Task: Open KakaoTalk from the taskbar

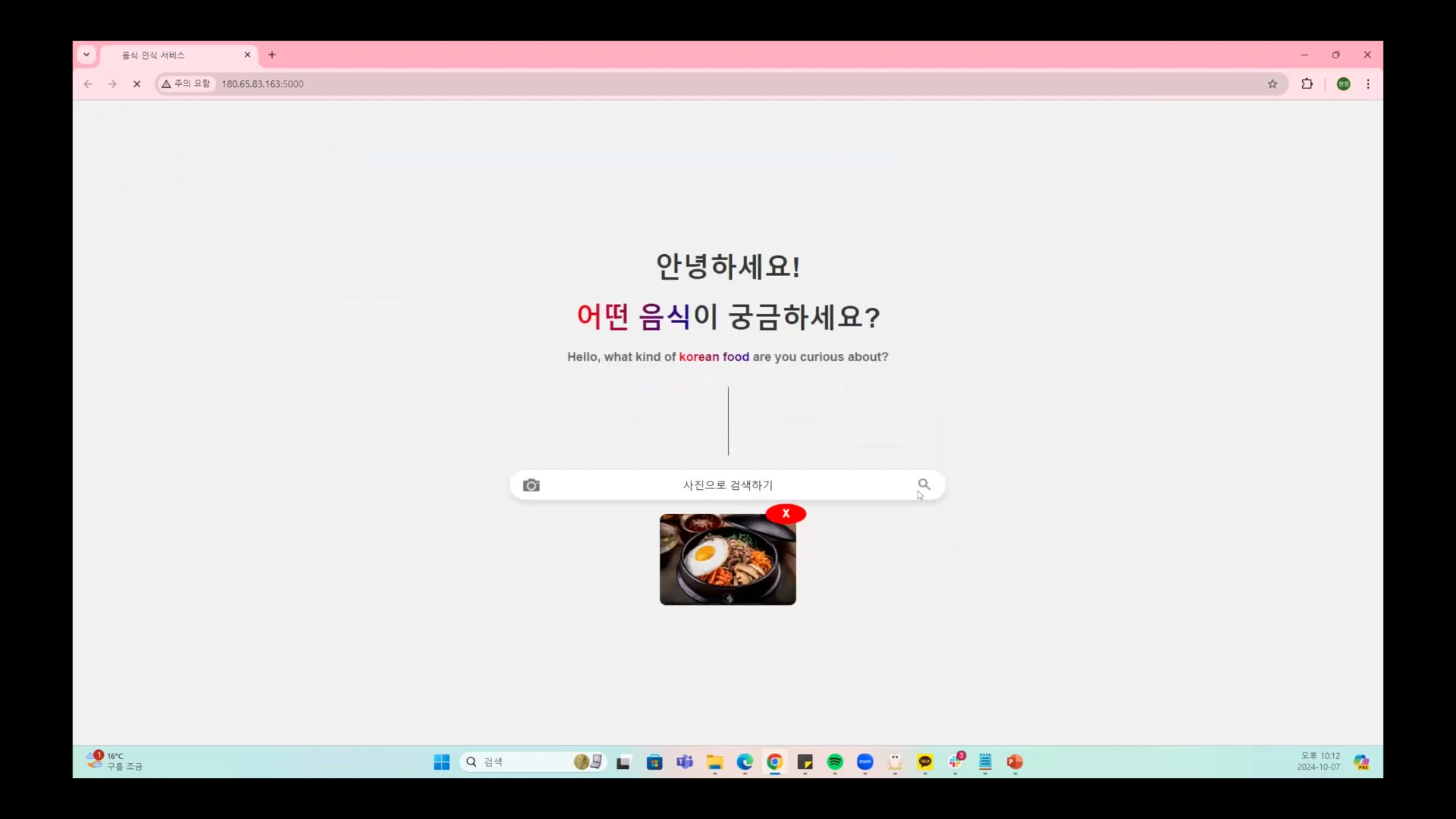Action: (925, 762)
